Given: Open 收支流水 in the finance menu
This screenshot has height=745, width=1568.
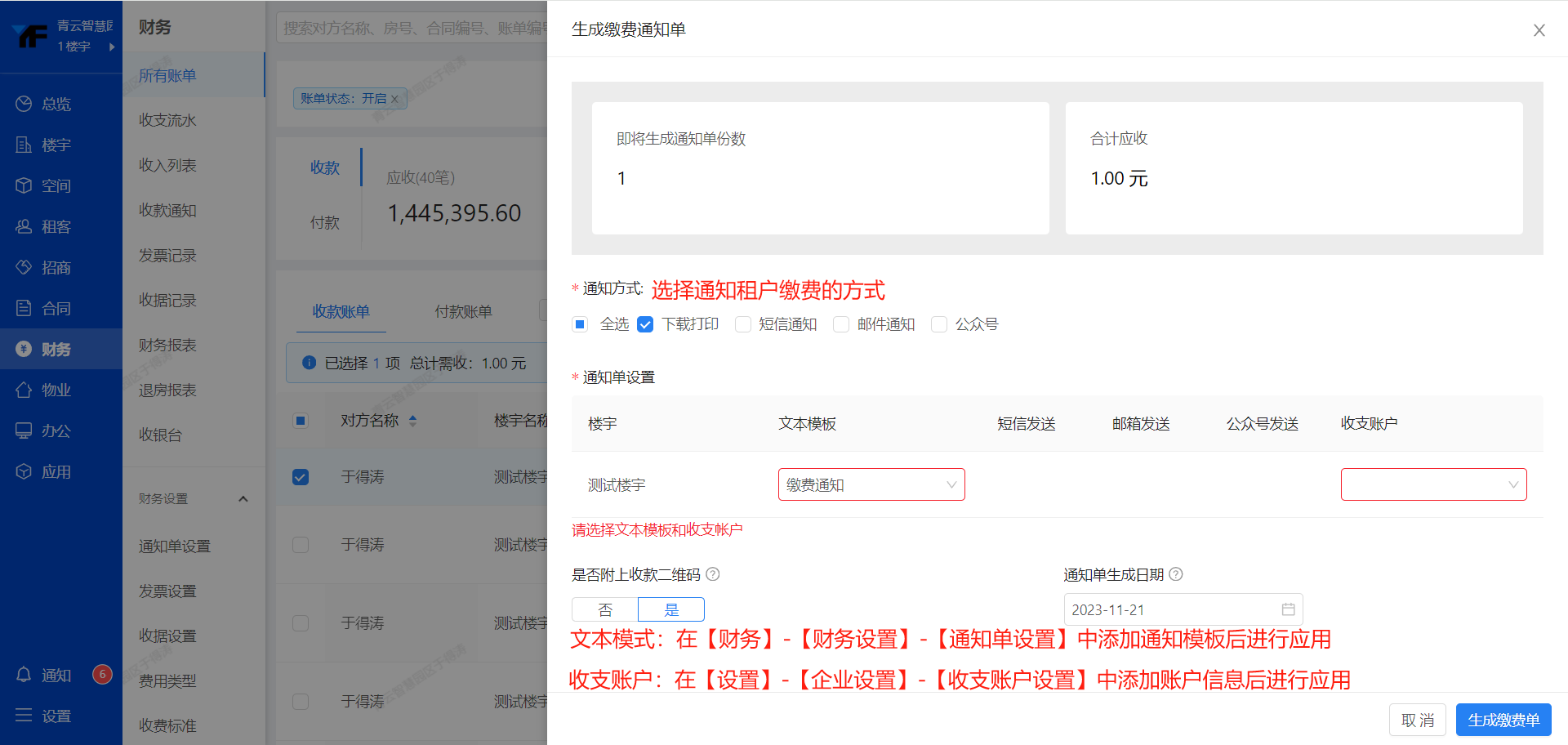Looking at the screenshot, I should (x=167, y=120).
